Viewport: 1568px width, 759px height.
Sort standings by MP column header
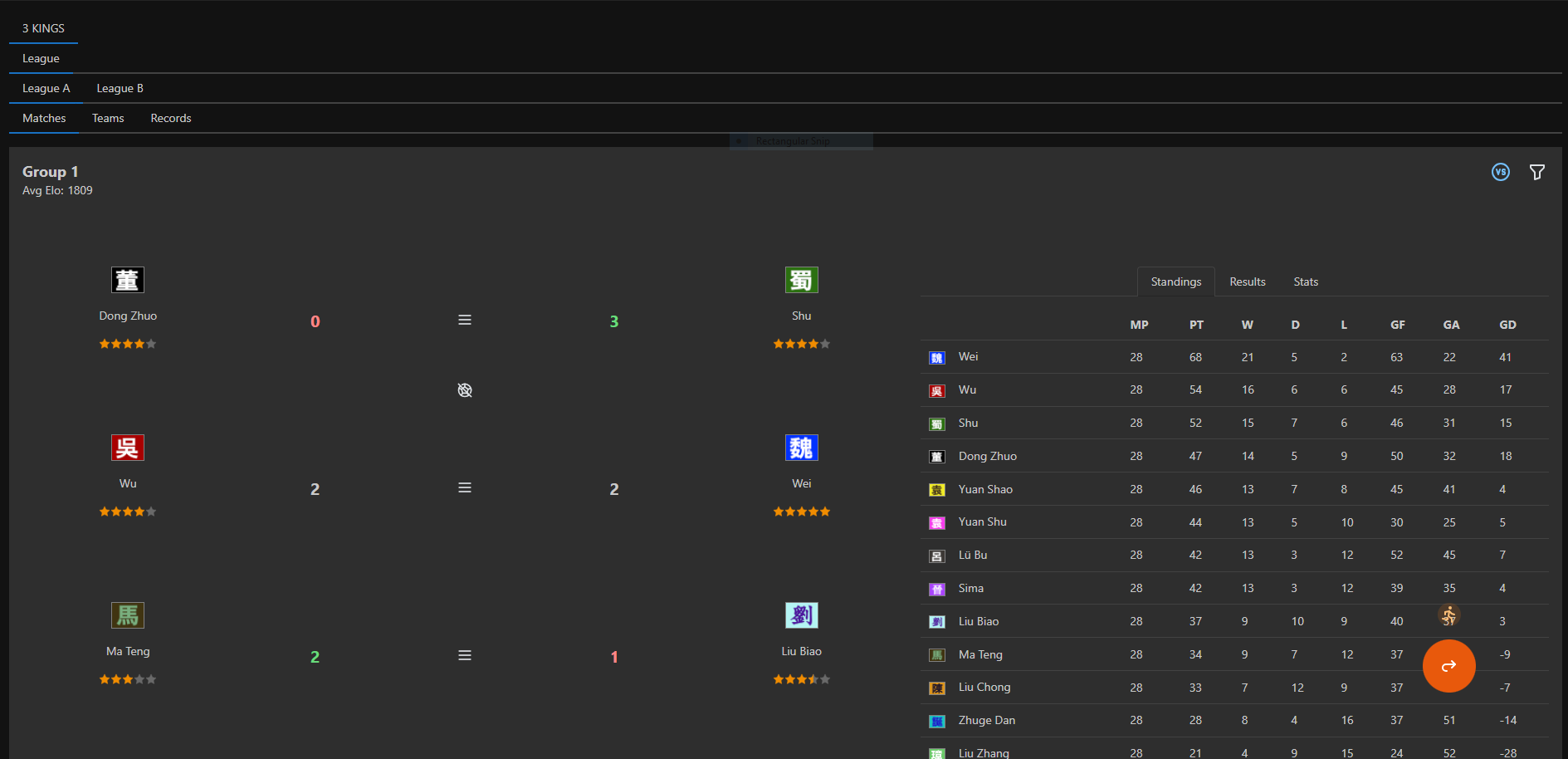coord(1139,325)
